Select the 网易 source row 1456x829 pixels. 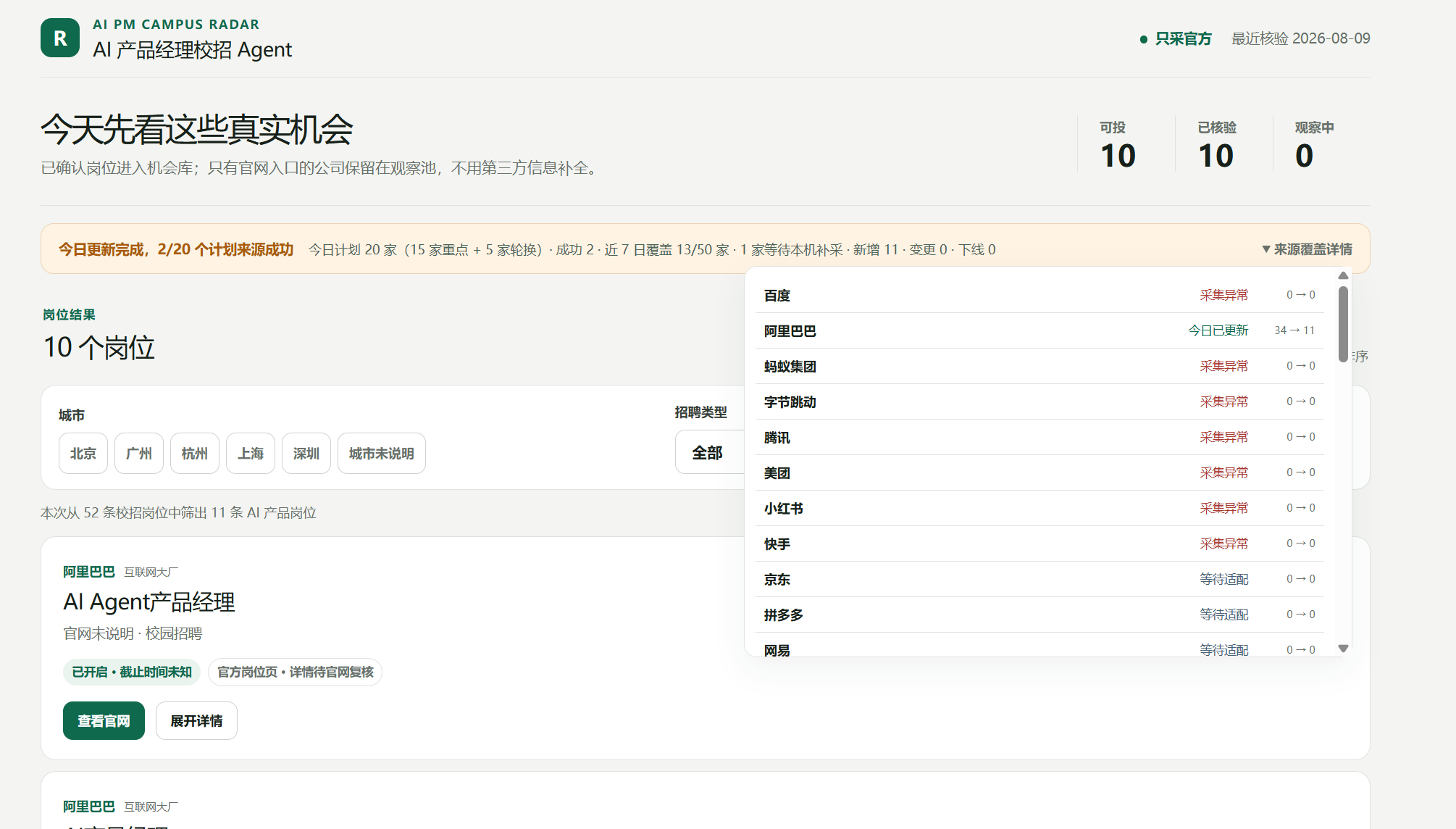click(1039, 645)
